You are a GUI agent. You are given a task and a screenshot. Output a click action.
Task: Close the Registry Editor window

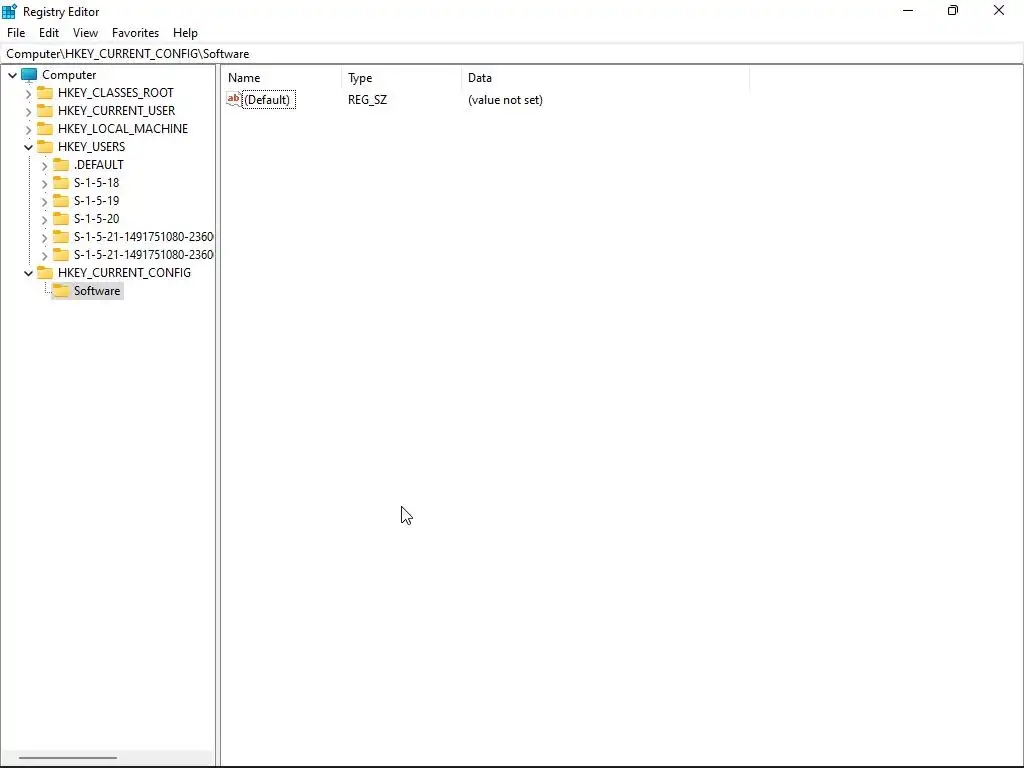click(x=999, y=11)
